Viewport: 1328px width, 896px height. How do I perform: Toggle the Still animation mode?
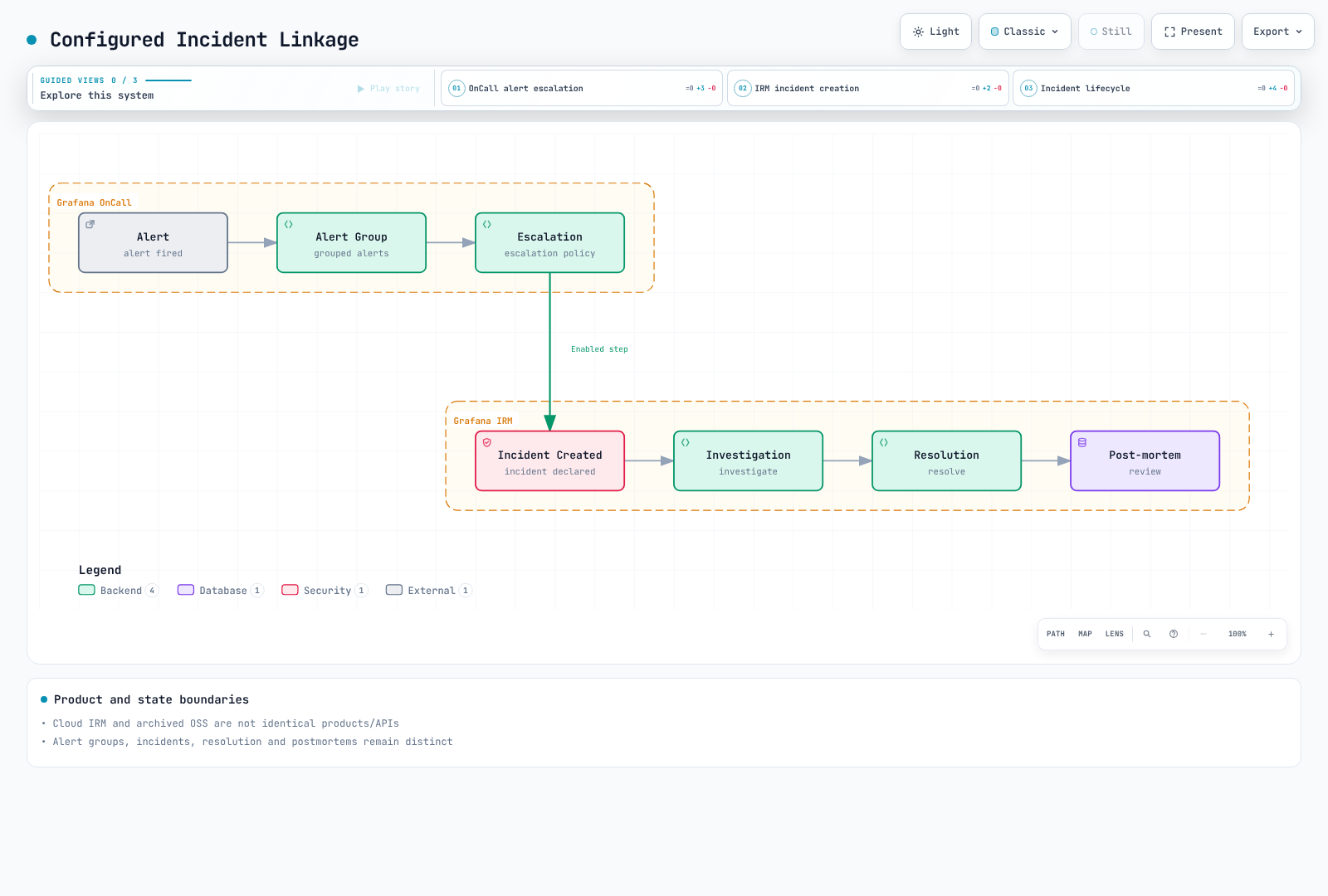click(x=1111, y=32)
